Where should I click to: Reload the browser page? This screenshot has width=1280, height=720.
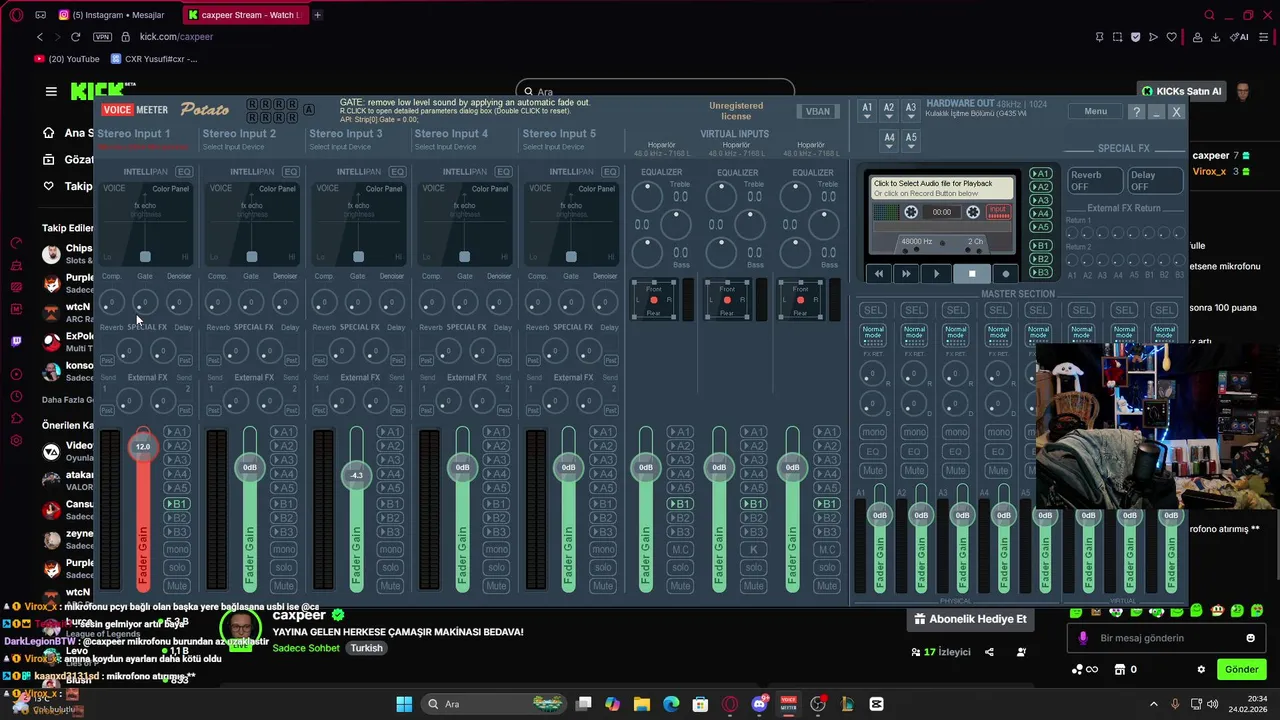(75, 37)
